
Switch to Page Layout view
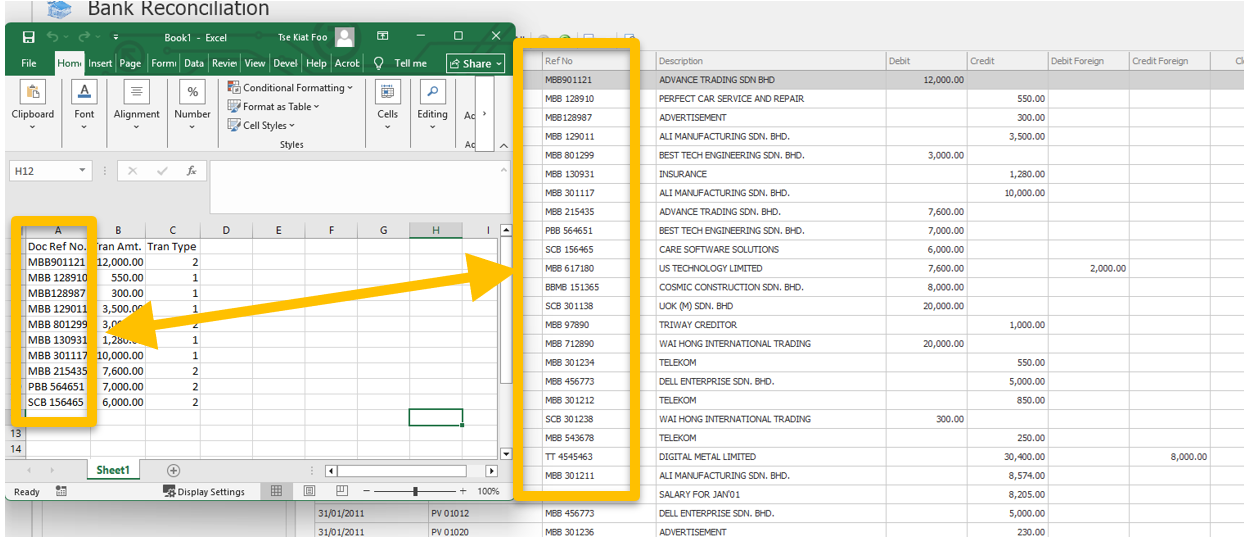click(309, 491)
